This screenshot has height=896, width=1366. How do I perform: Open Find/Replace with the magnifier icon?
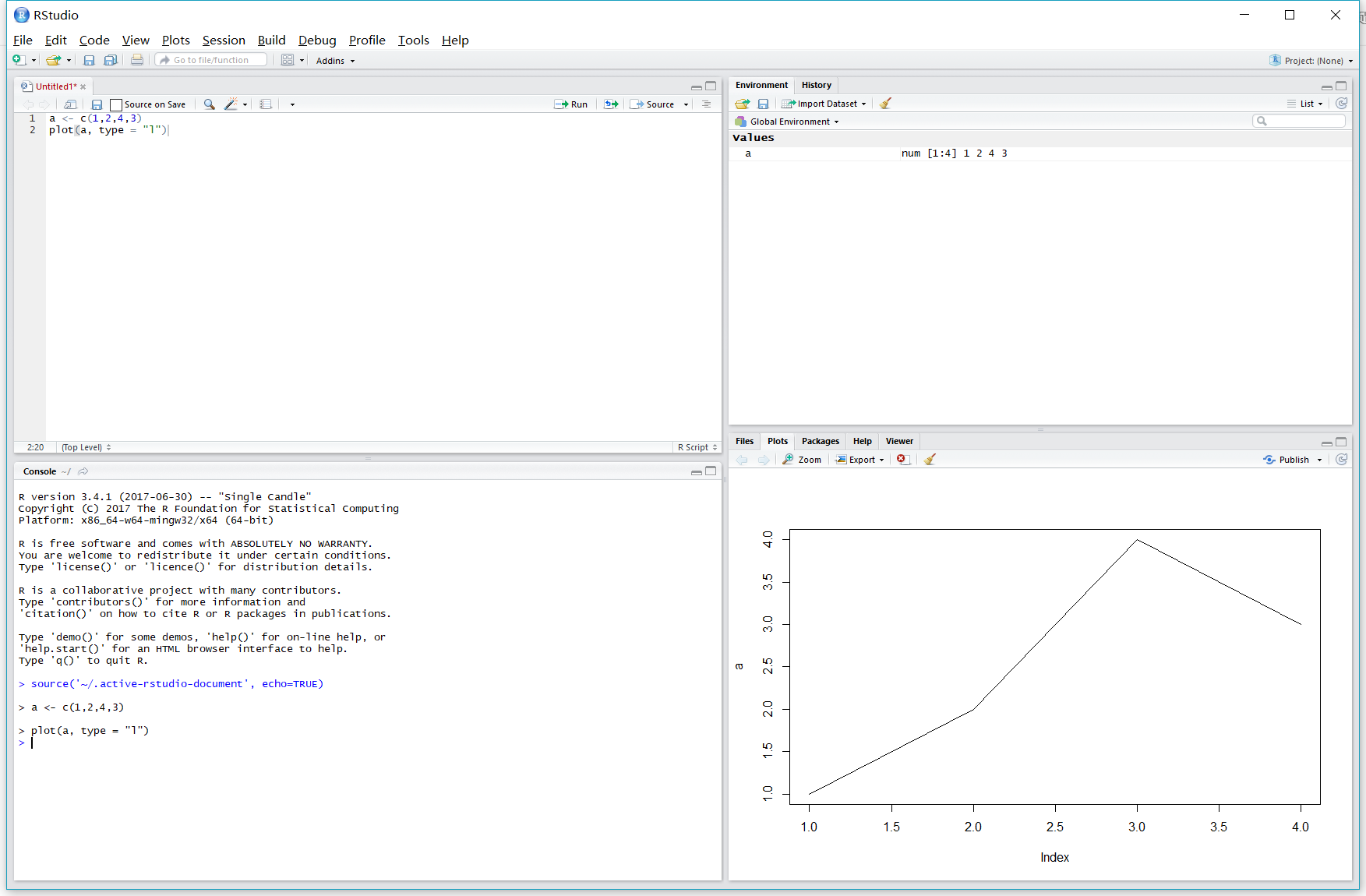209,104
